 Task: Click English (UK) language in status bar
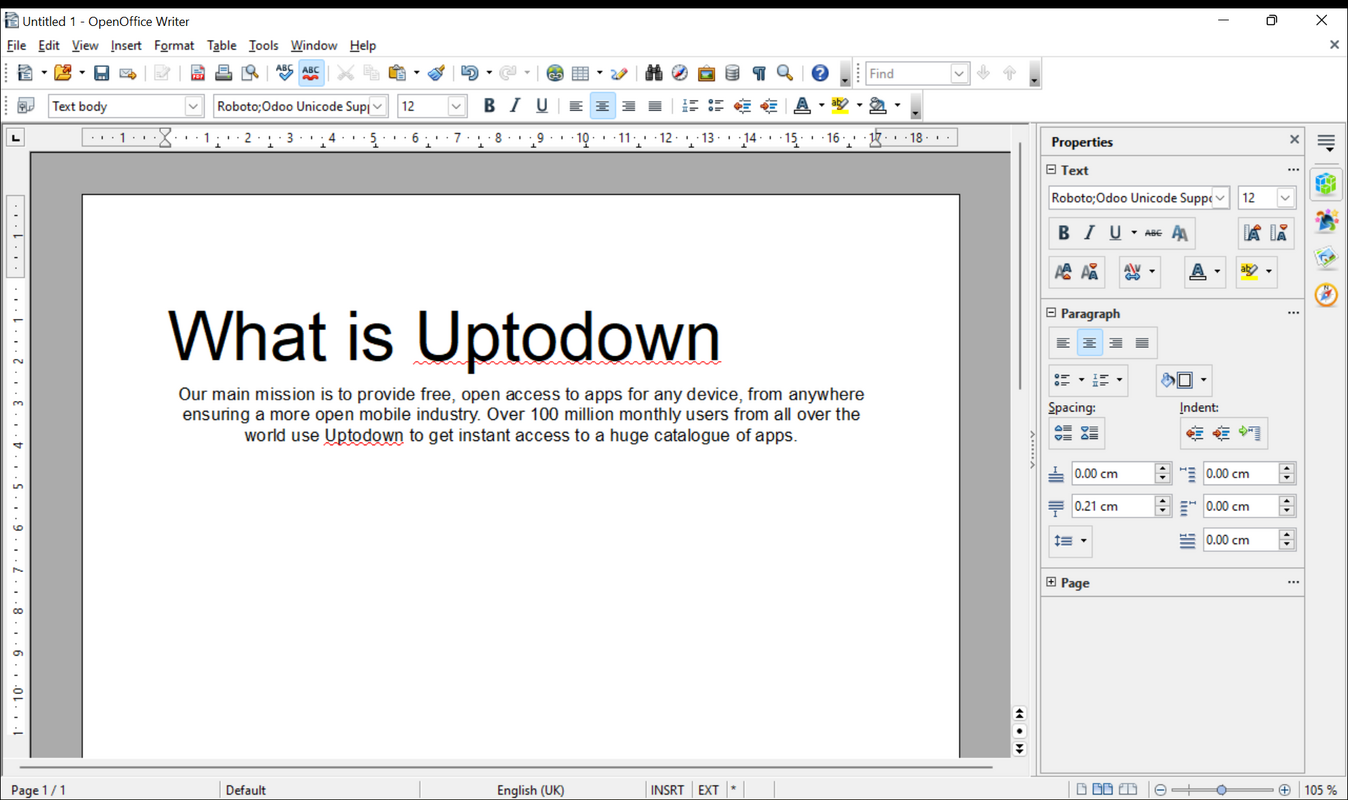pyautogui.click(x=530, y=790)
